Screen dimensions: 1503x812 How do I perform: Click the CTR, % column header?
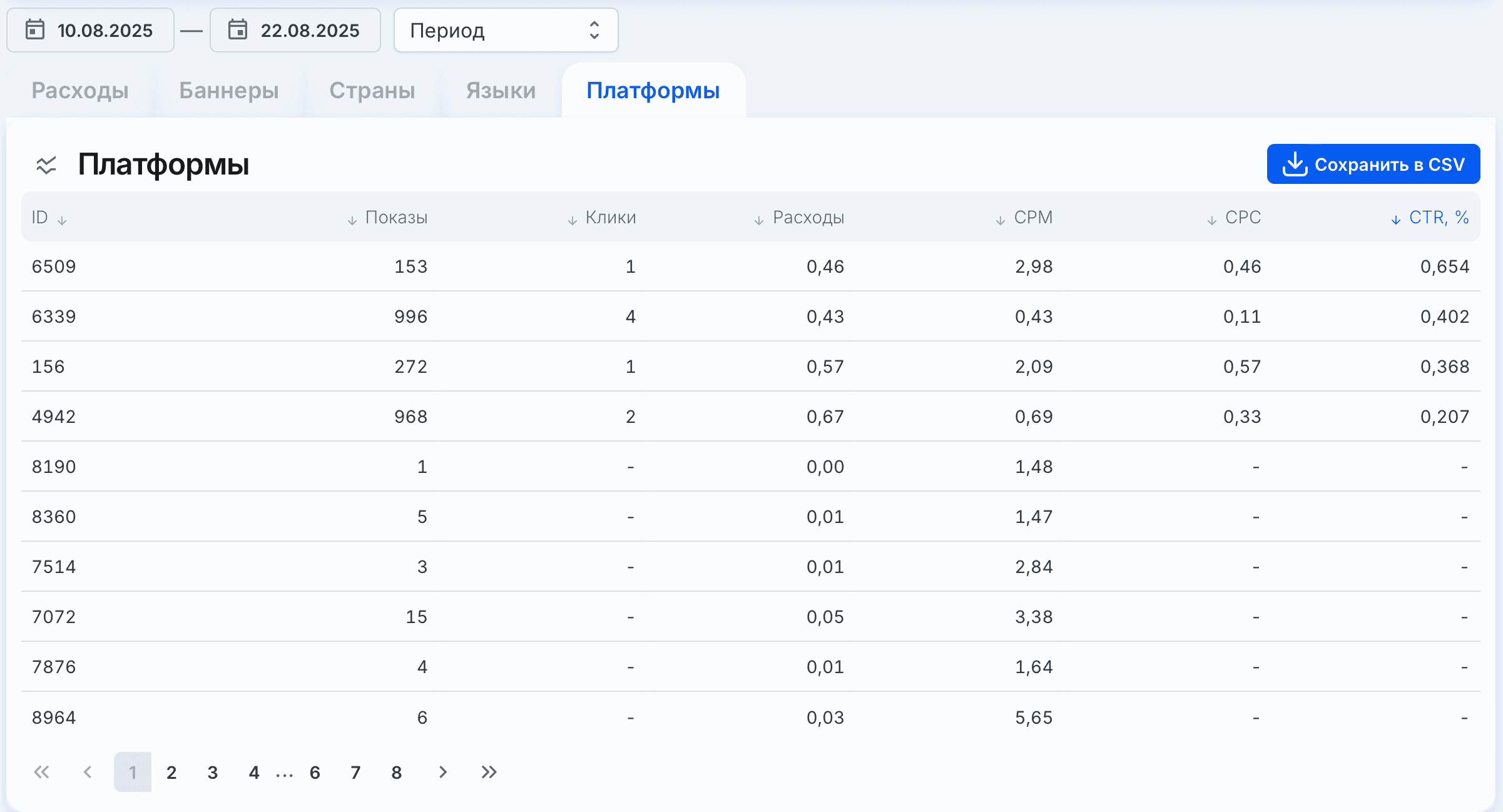pyautogui.click(x=1439, y=217)
